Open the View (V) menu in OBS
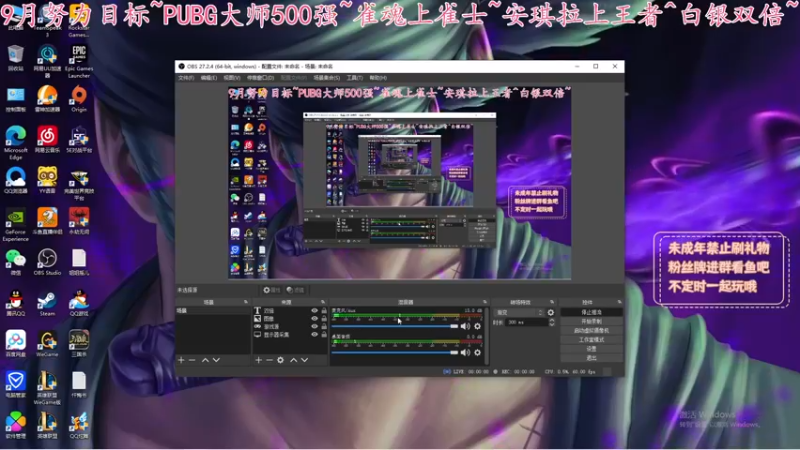Viewport: 800px width, 450px height. 232,78
